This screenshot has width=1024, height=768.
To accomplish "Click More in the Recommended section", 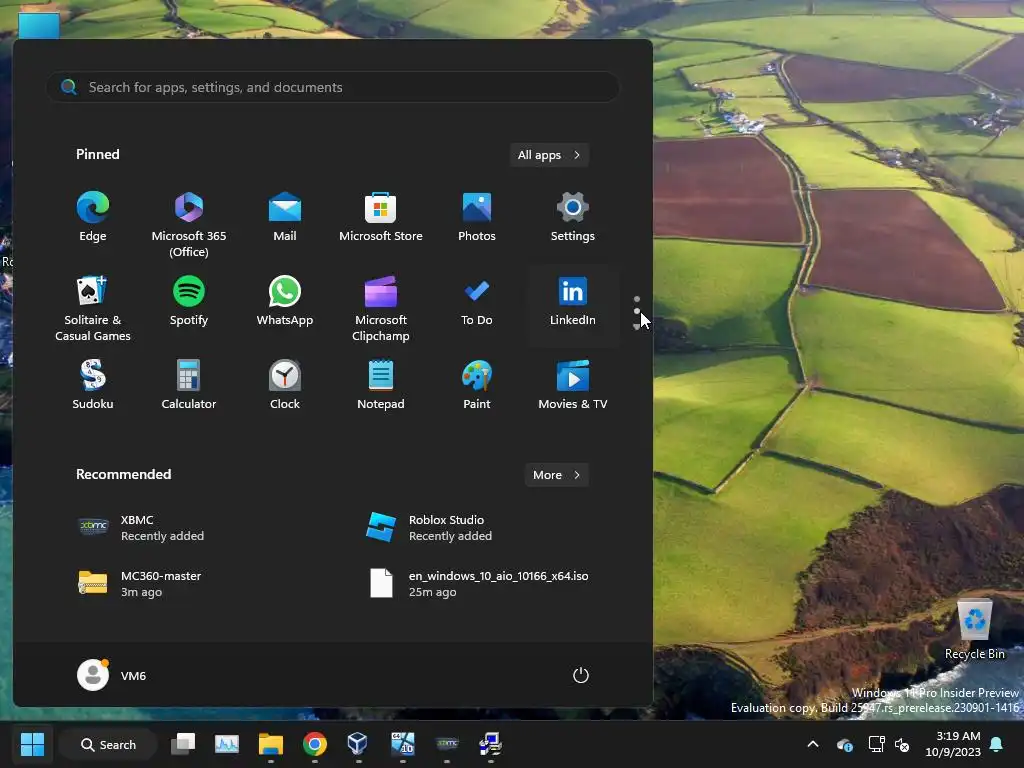I will click(556, 475).
